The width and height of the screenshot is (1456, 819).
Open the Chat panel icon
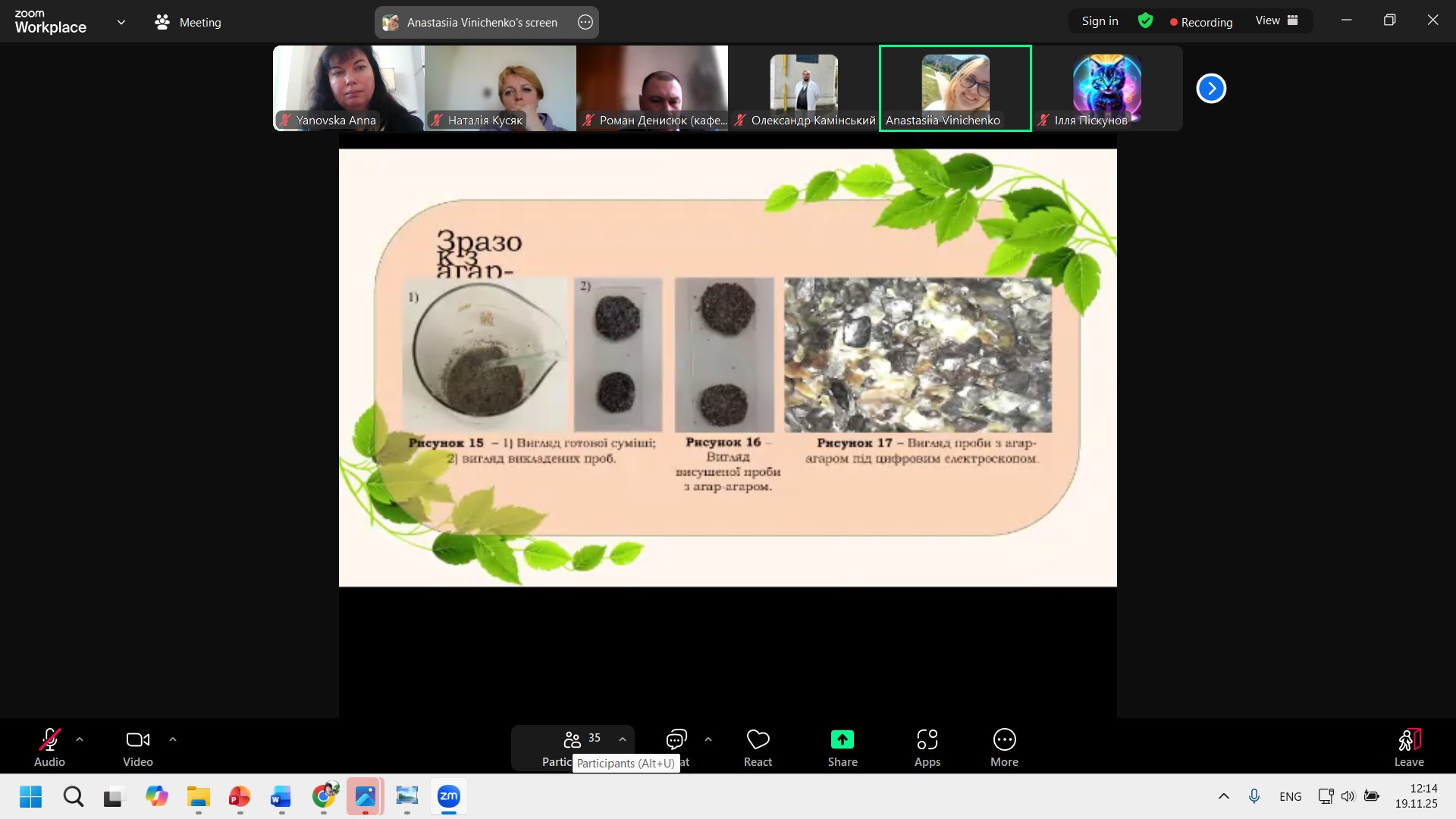point(676,740)
